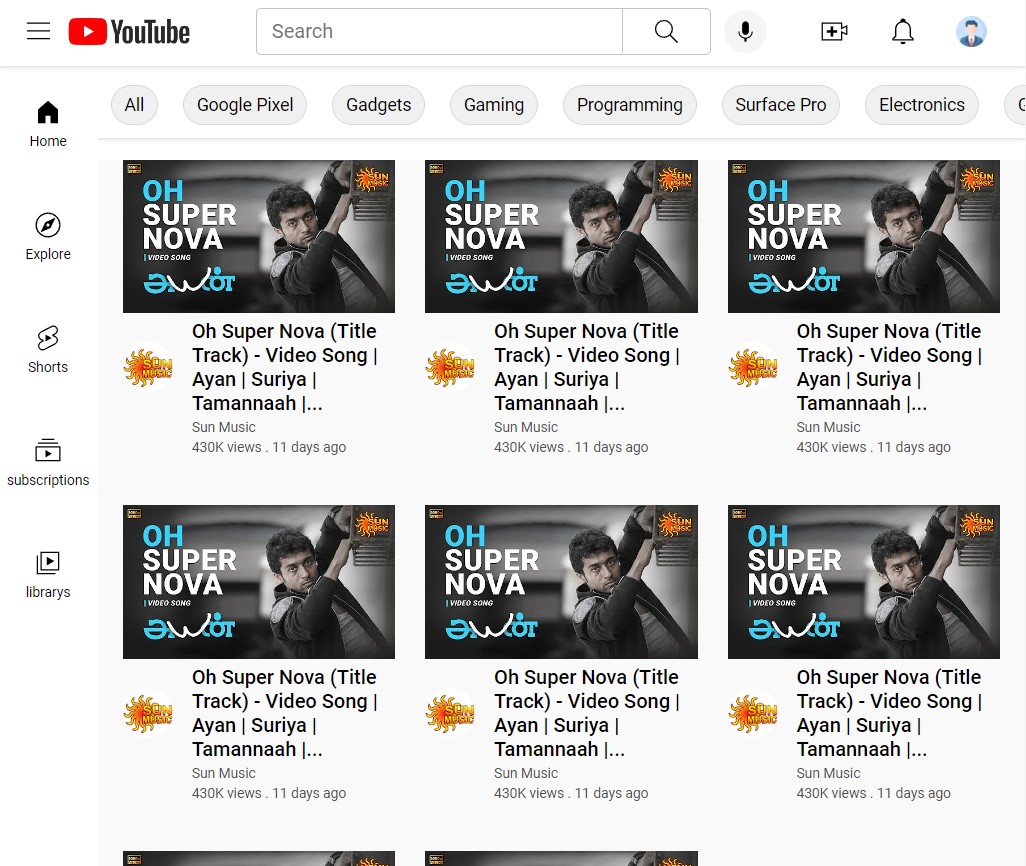
Task: Open the hamburger navigation menu
Action: click(38, 30)
